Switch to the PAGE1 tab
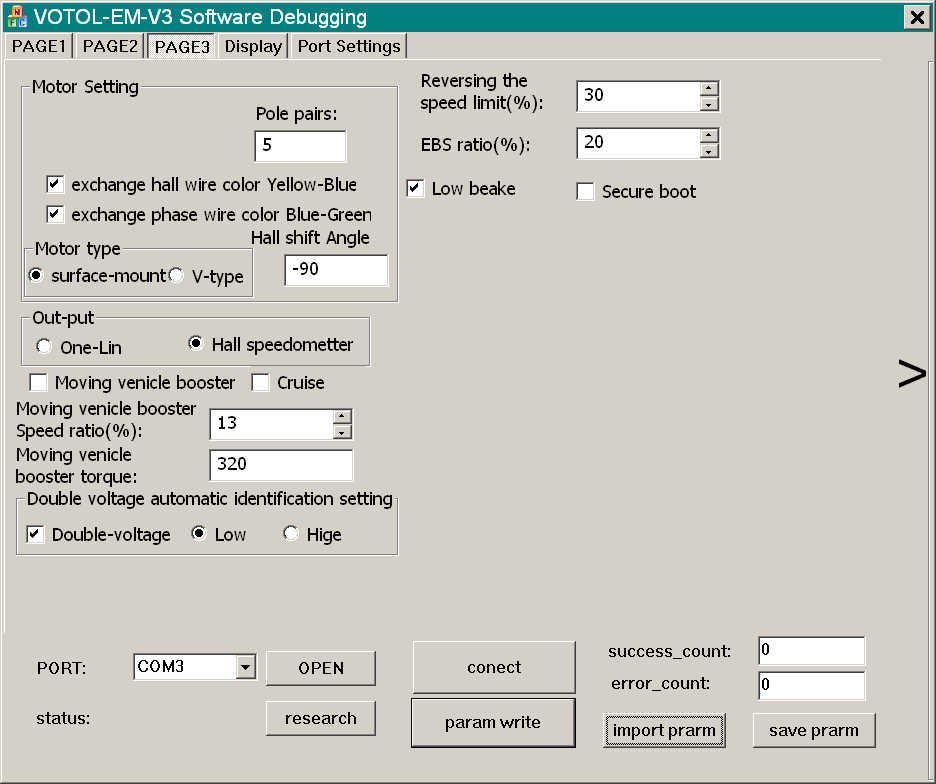 39,46
